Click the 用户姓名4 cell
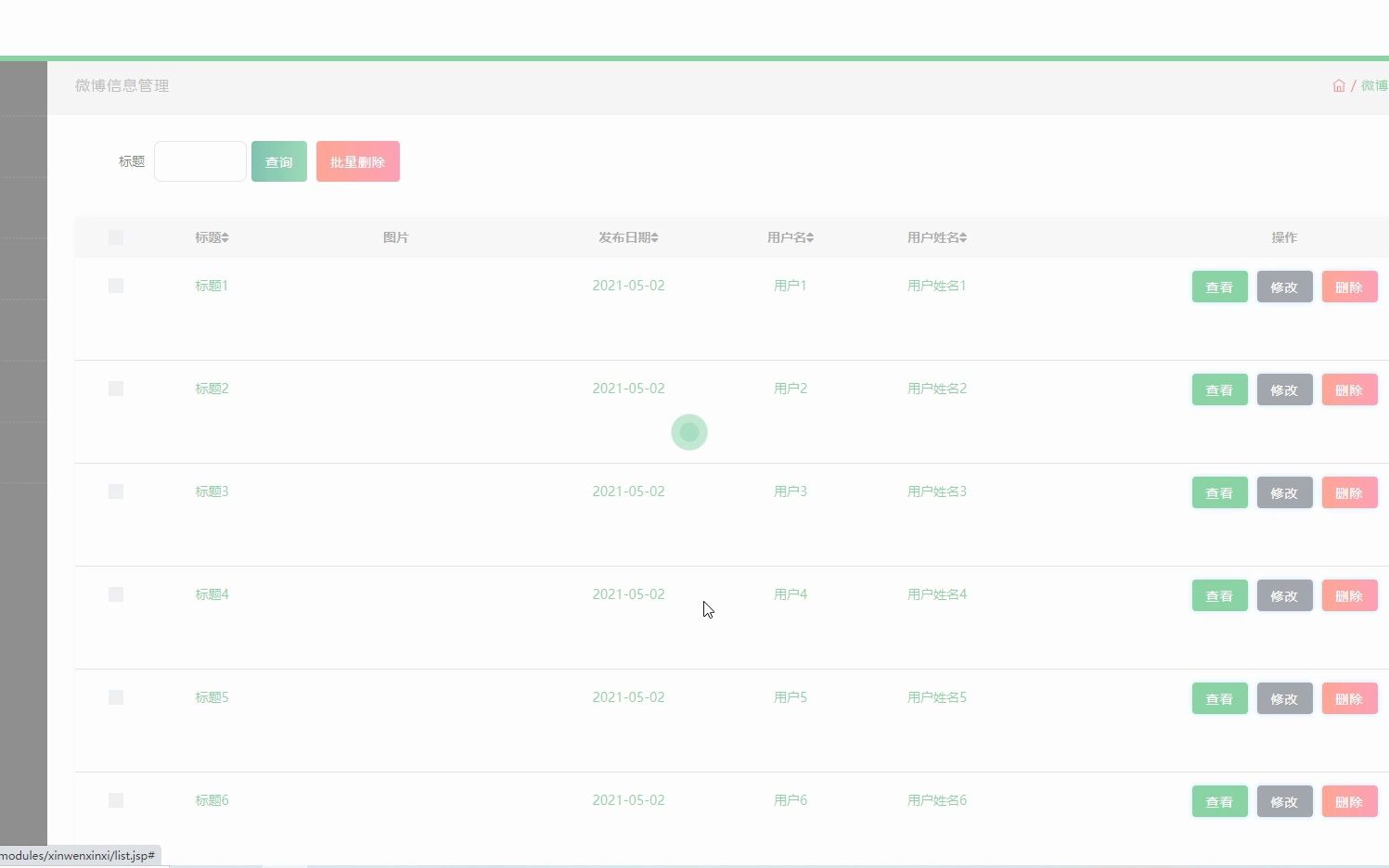 pyautogui.click(x=937, y=594)
